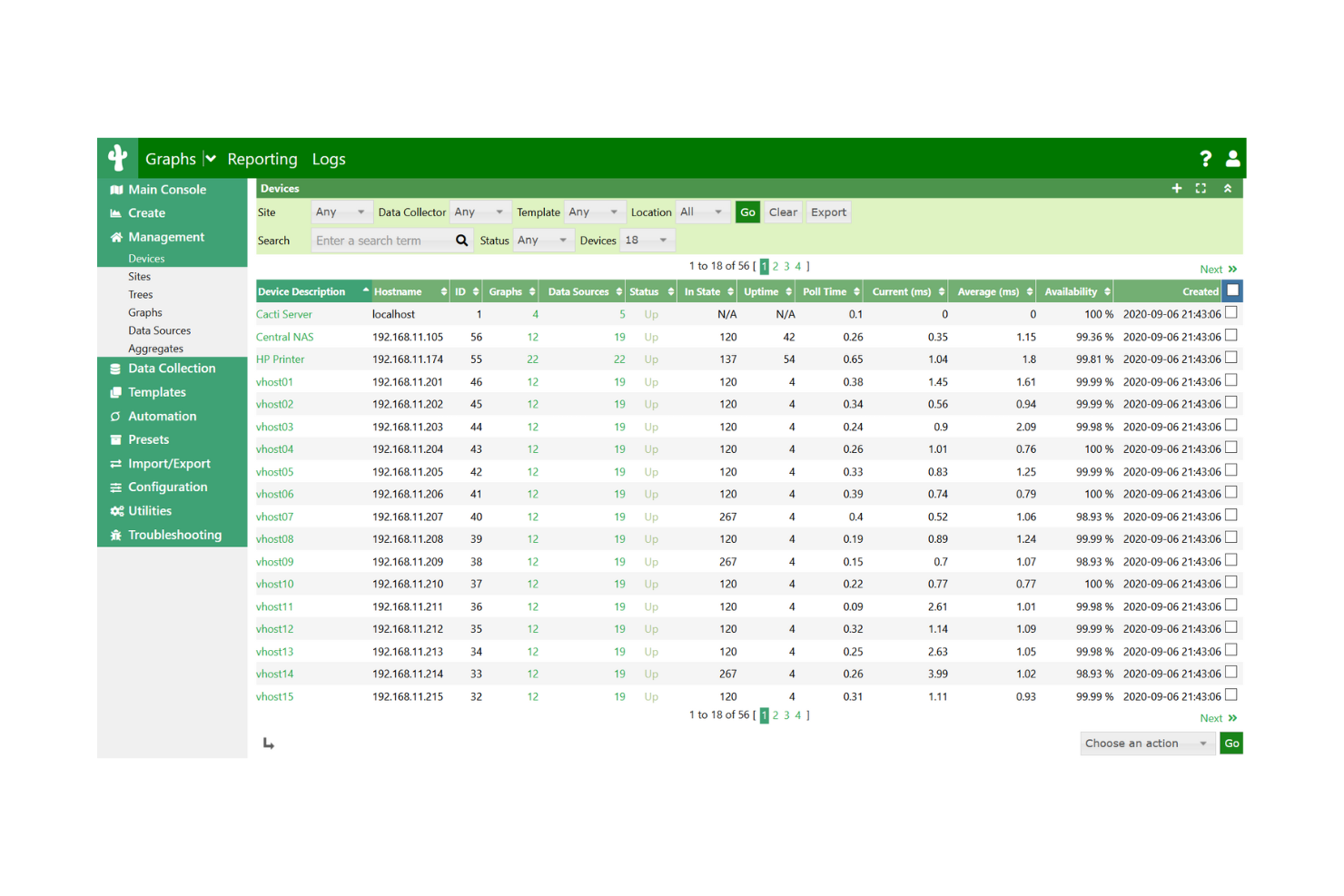
Task: Switch to the Reporting menu
Action: point(262,158)
